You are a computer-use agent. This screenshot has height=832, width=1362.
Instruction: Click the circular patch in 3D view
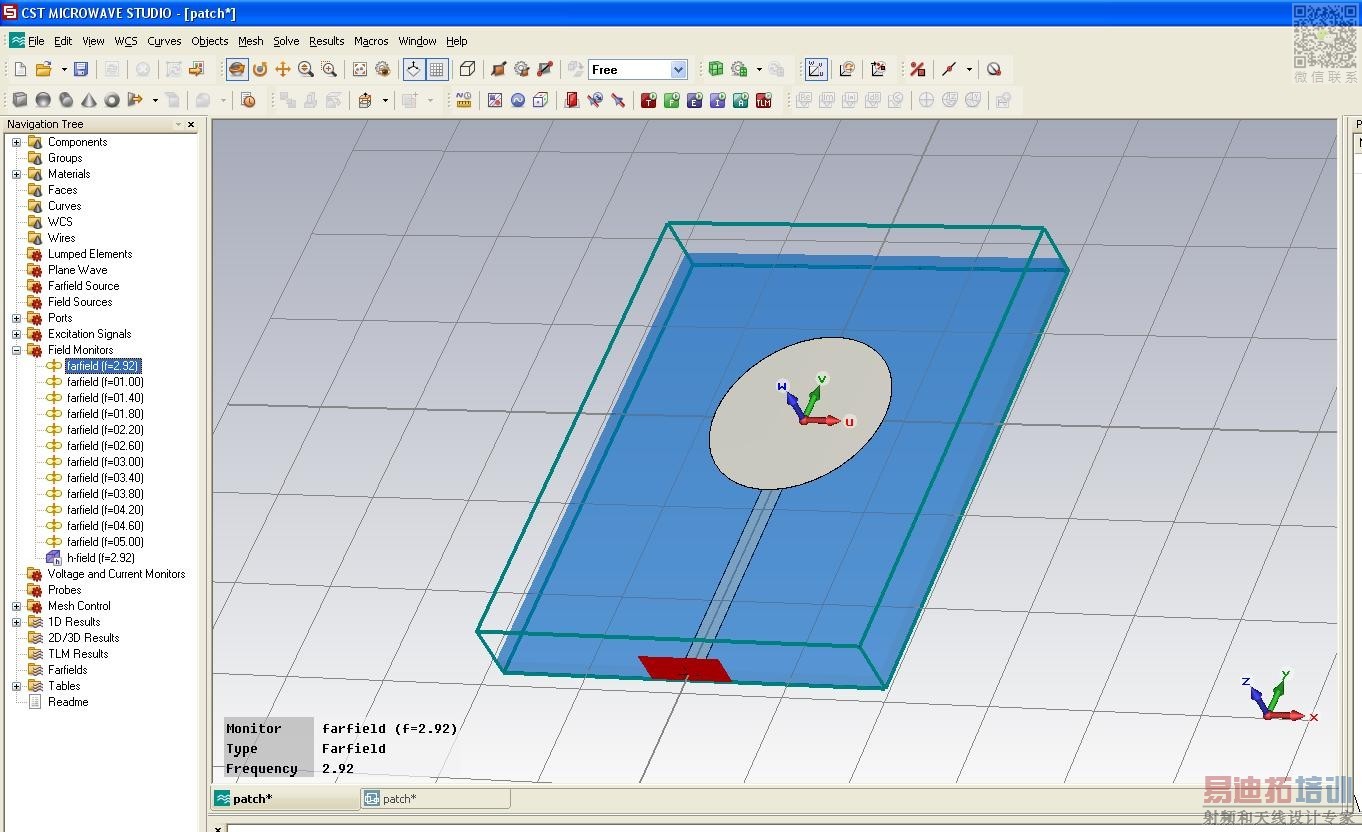(x=800, y=413)
